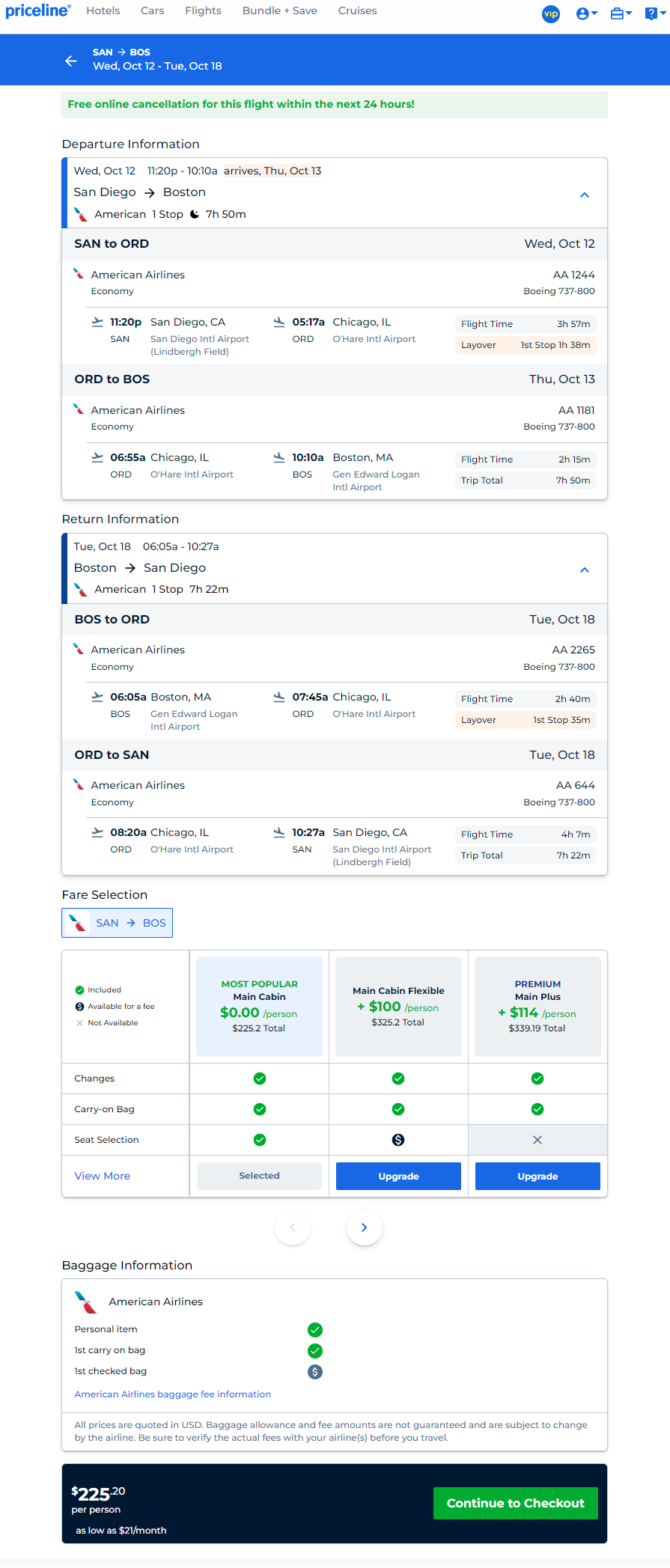Click the Priceline logo
670x1568 pixels.
tap(38, 11)
